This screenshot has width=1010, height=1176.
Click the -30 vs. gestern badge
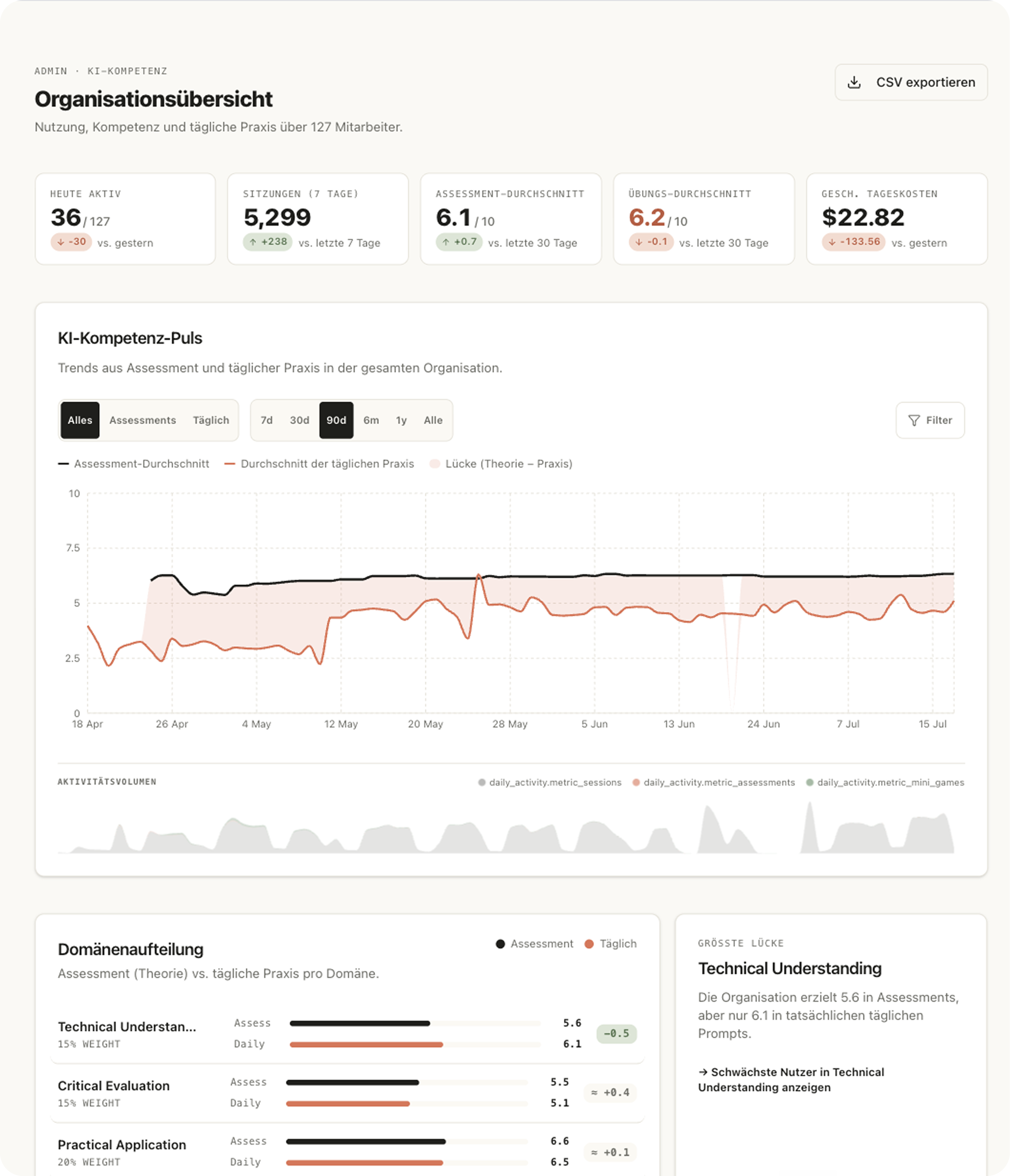click(x=72, y=242)
